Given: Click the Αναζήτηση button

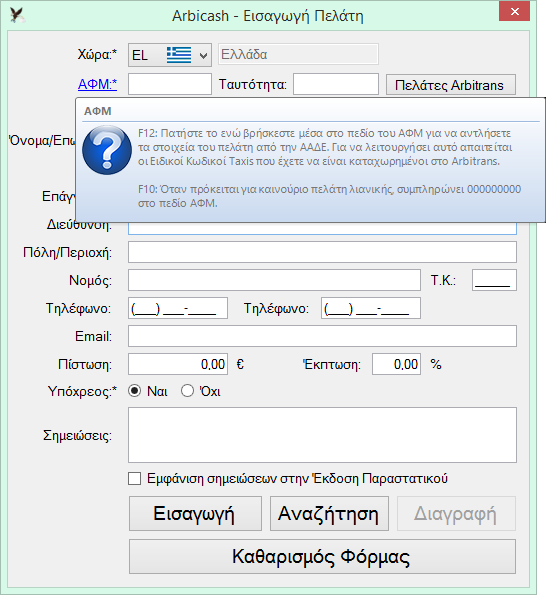Looking at the screenshot, I should [329, 513].
